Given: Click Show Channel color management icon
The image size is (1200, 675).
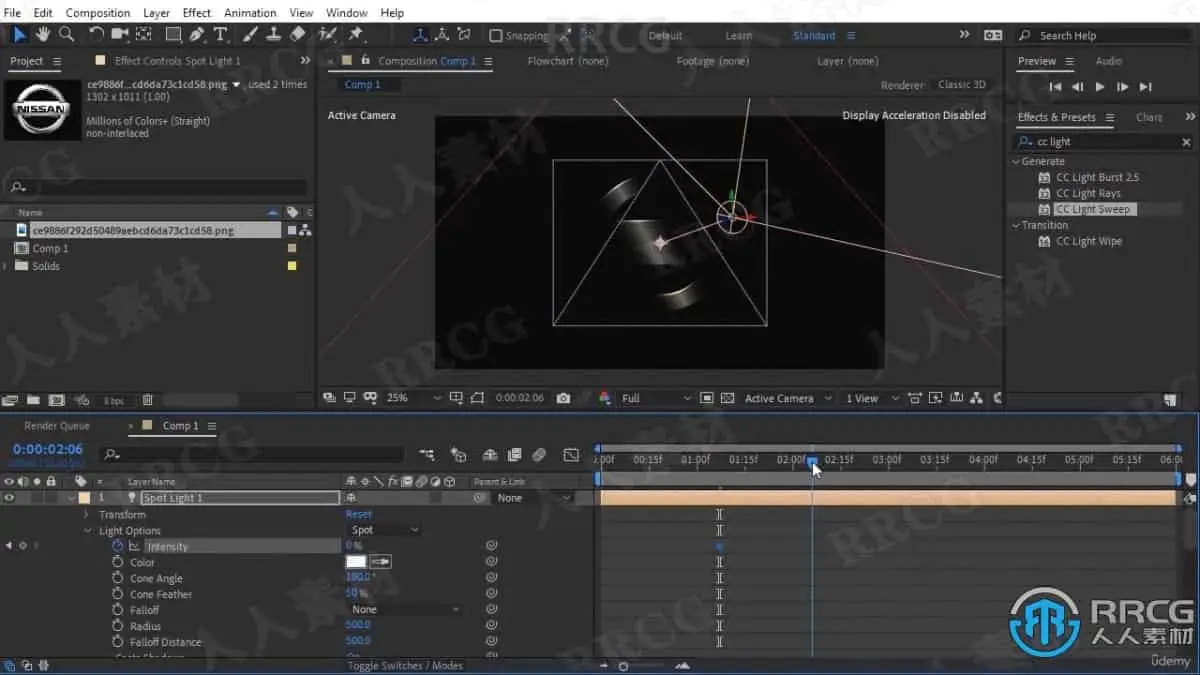Looking at the screenshot, I should (604, 398).
